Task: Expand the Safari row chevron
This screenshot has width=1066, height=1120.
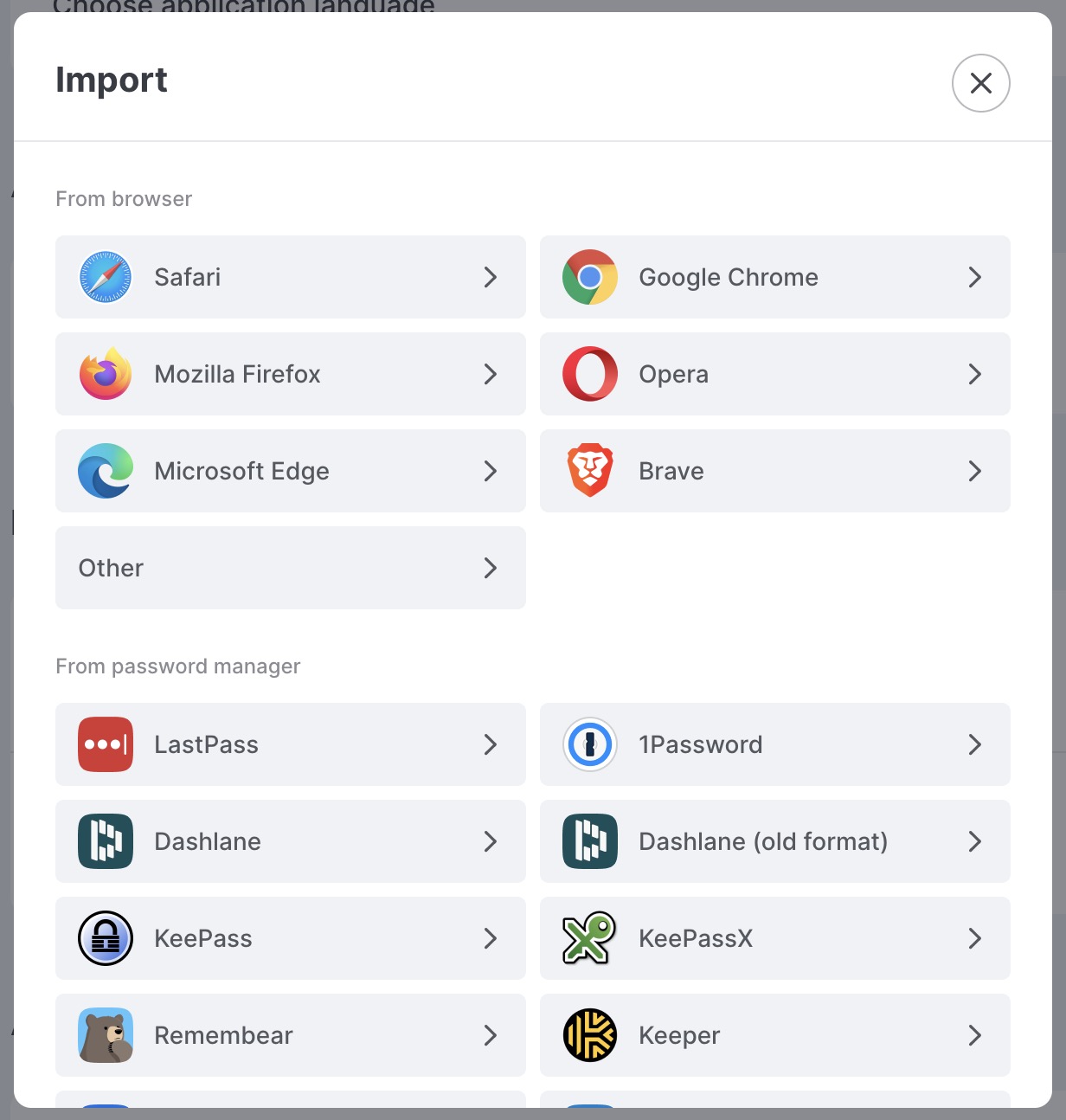Action: click(491, 277)
